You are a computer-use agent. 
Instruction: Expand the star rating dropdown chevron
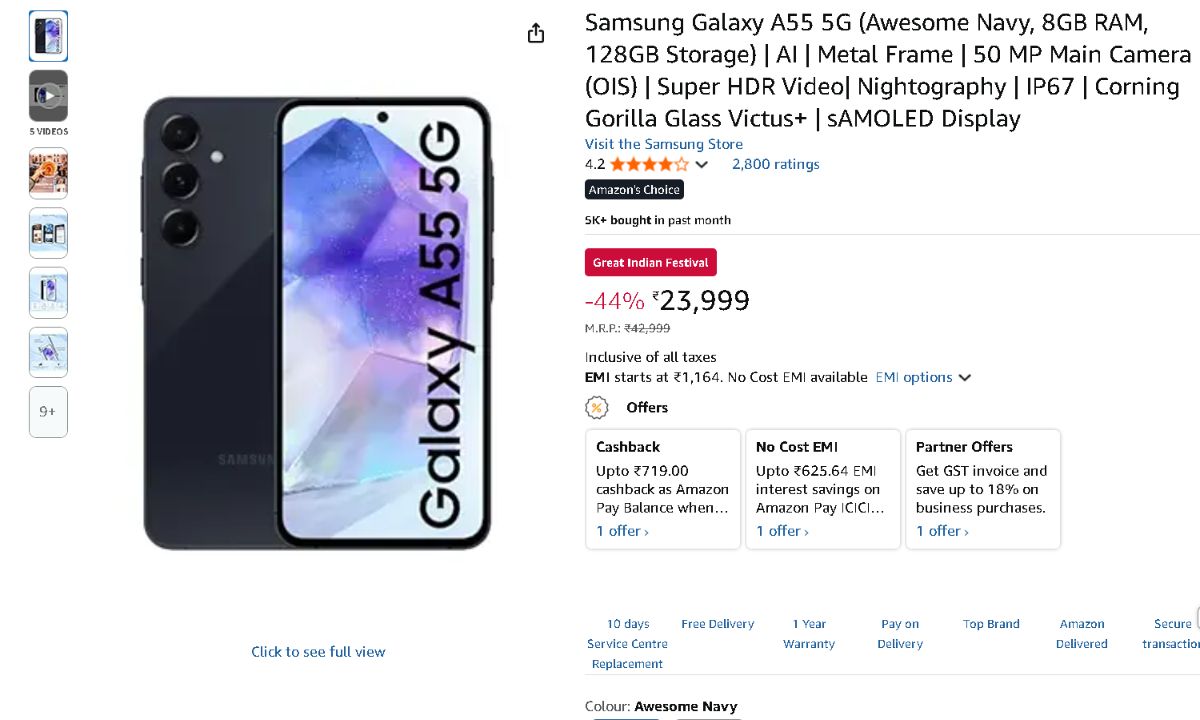(x=702, y=165)
